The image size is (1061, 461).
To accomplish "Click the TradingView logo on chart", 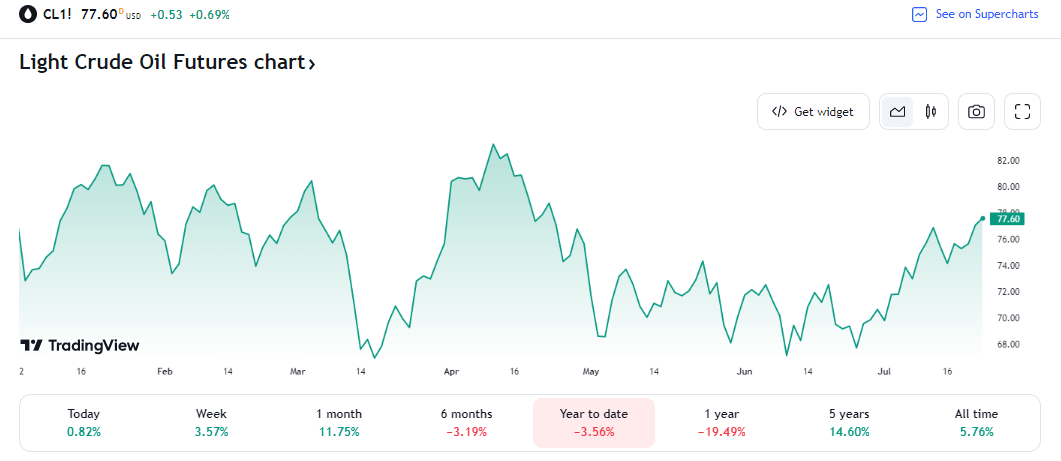I will point(80,345).
